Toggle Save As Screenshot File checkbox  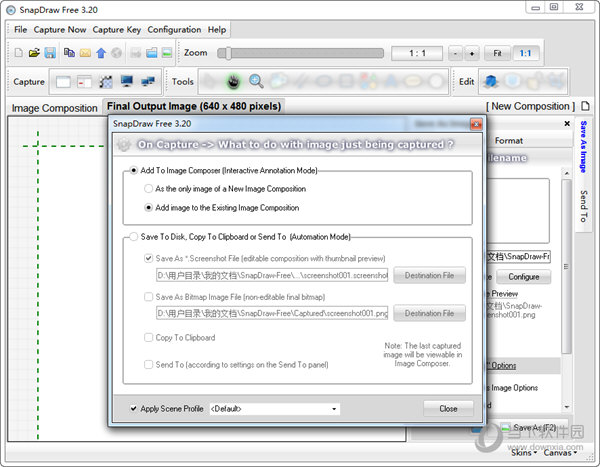148,258
